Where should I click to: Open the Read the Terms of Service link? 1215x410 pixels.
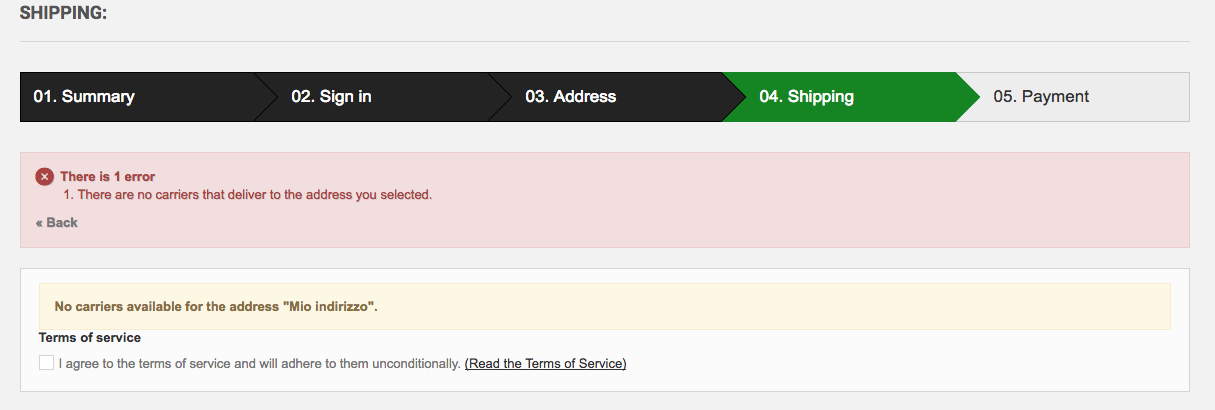(545, 363)
